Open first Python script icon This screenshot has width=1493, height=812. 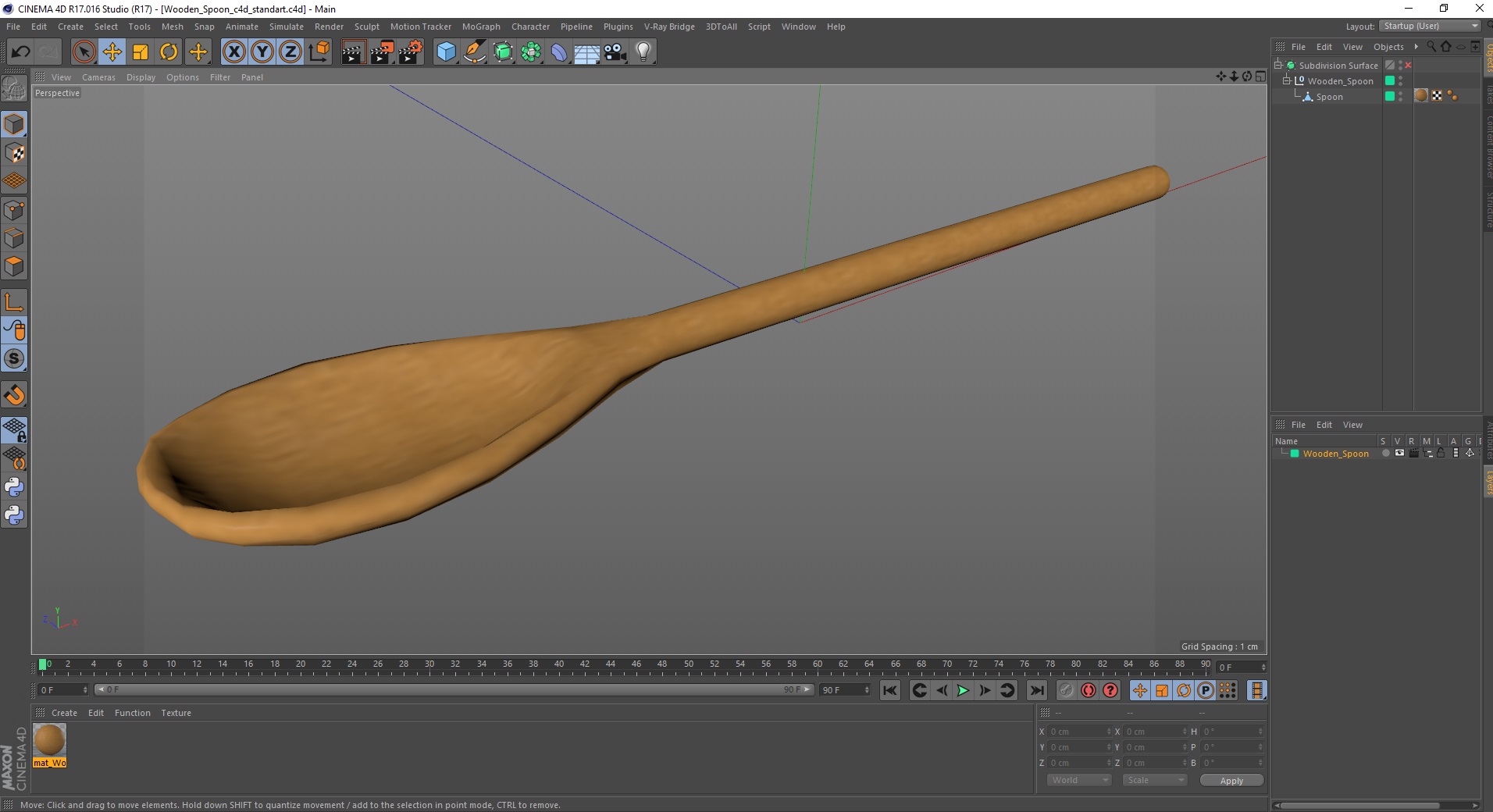(x=14, y=487)
